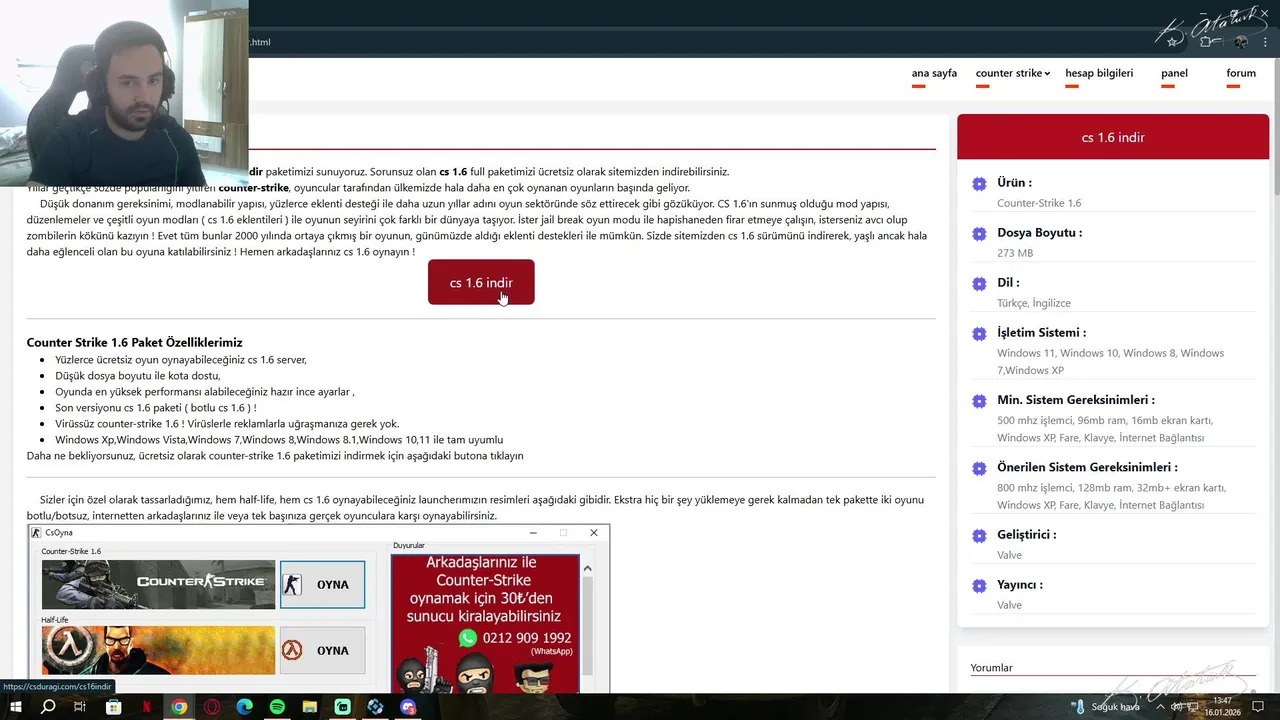Expand the counter strike dropdown menu

[1012, 73]
